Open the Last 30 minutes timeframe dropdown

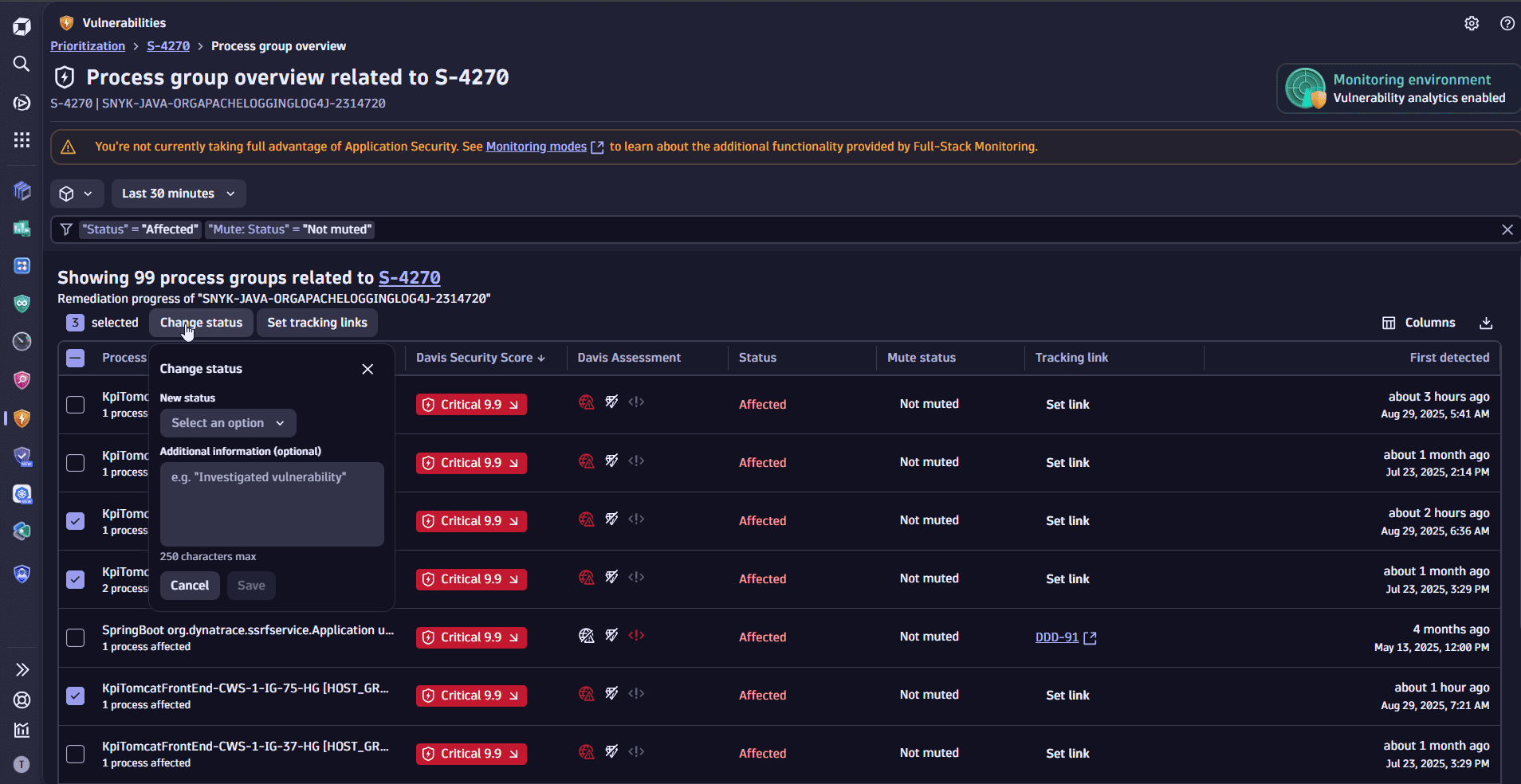coord(179,194)
